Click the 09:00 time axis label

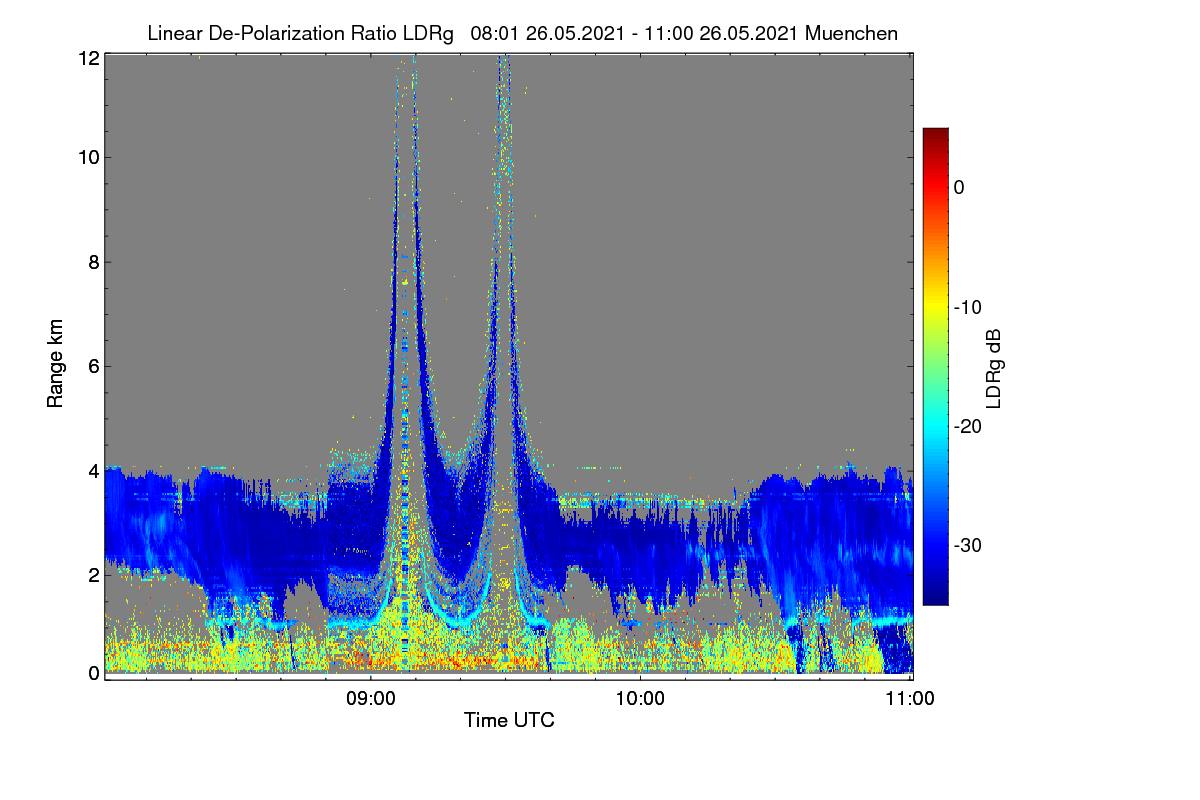pos(370,699)
